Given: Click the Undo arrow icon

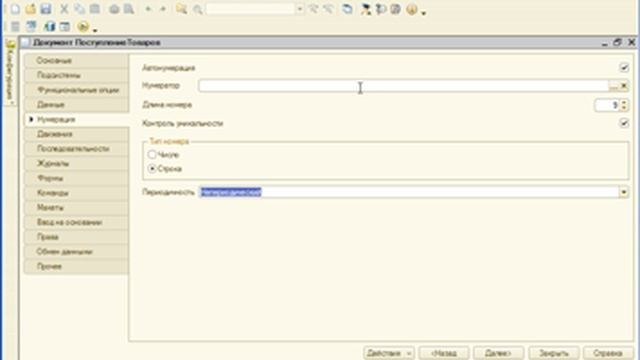Looking at the screenshot, I should click(148, 9).
